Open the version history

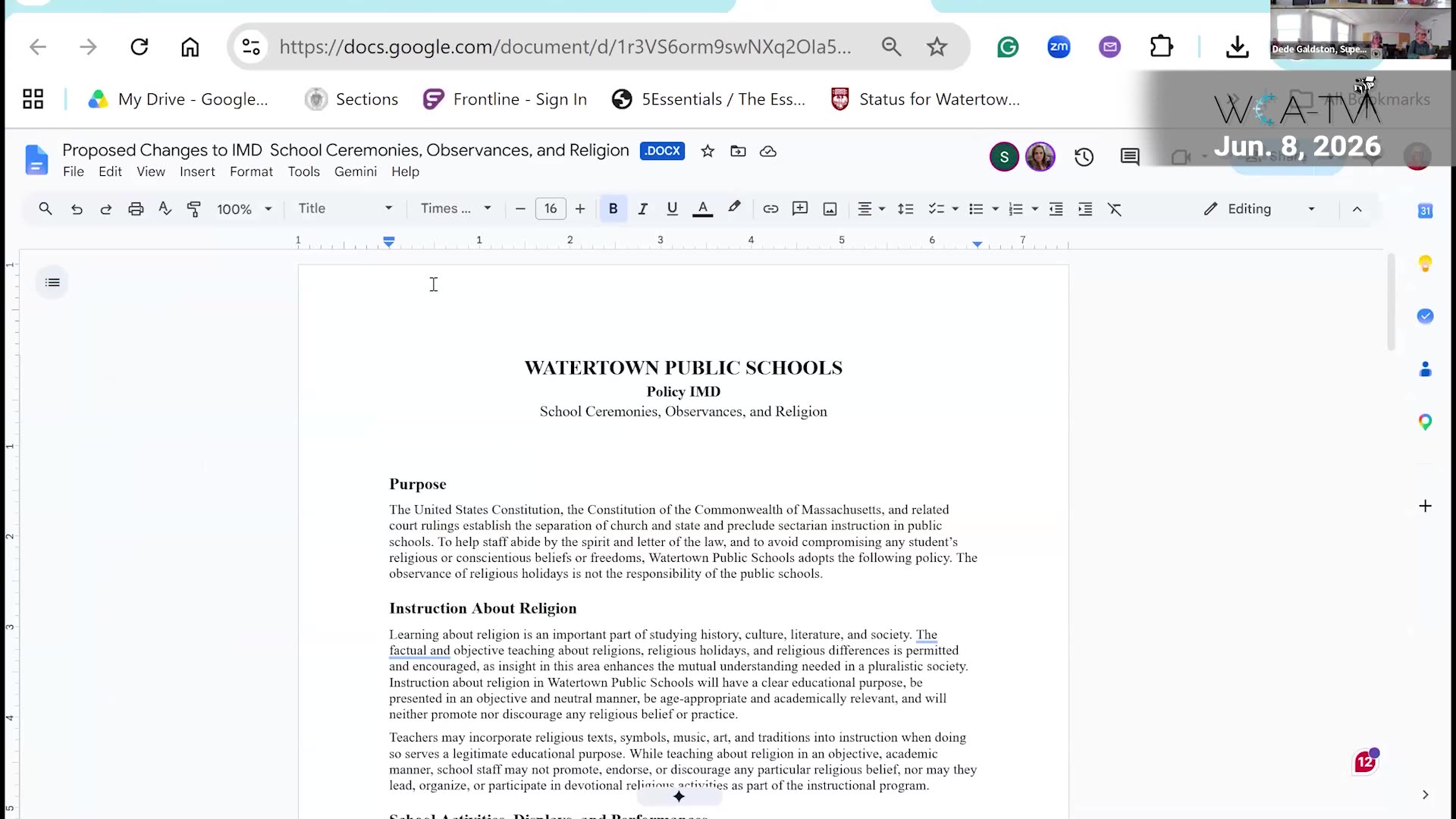click(x=1084, y=157)
